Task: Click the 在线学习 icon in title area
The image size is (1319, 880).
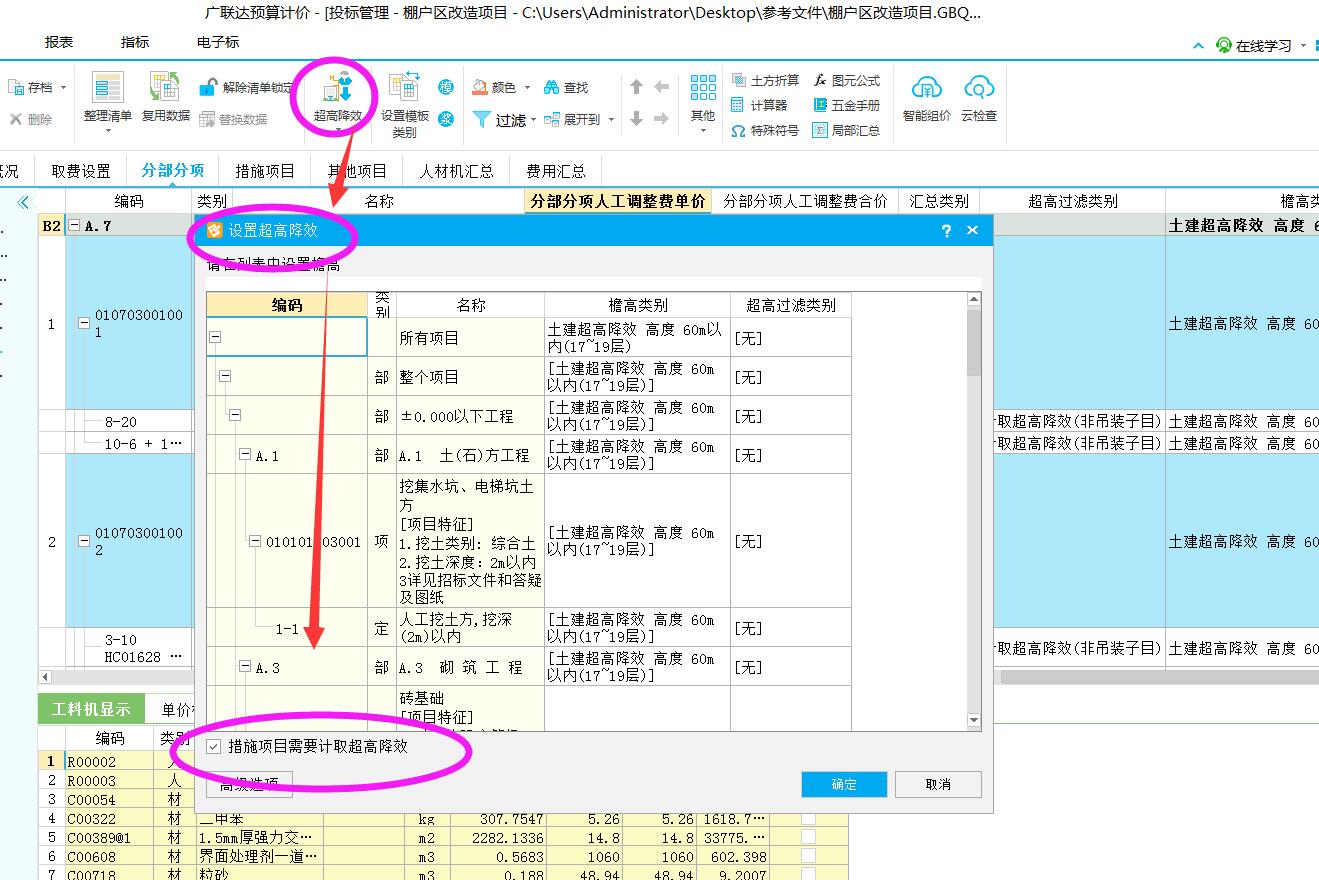Action: tap(1224, 45)
